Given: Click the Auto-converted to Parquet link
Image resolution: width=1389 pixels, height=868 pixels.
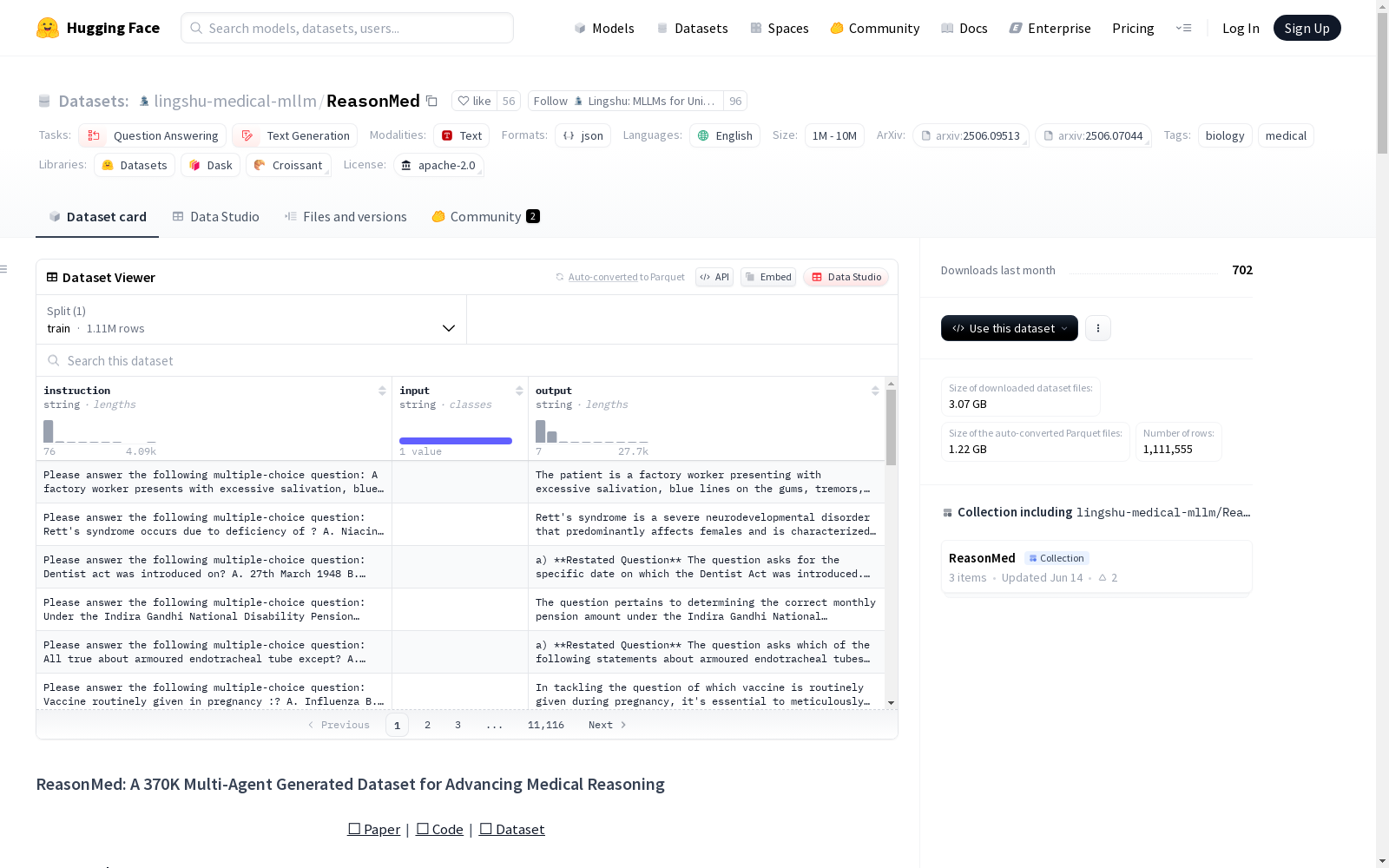Looking at the screenshot, I should [x=620, y=277].
